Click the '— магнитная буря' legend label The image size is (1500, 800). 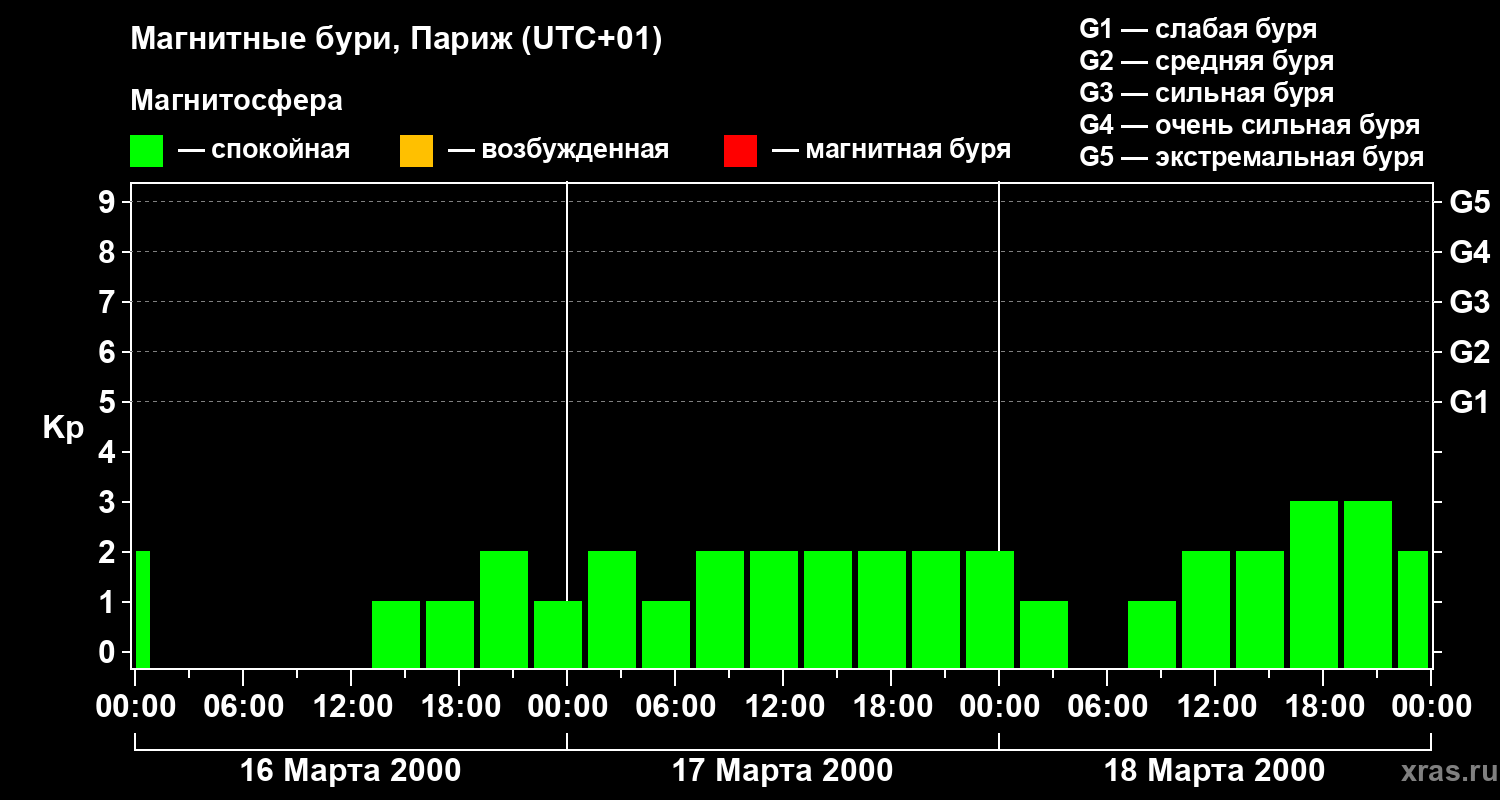pyautogui.click(x=891, y=150)
